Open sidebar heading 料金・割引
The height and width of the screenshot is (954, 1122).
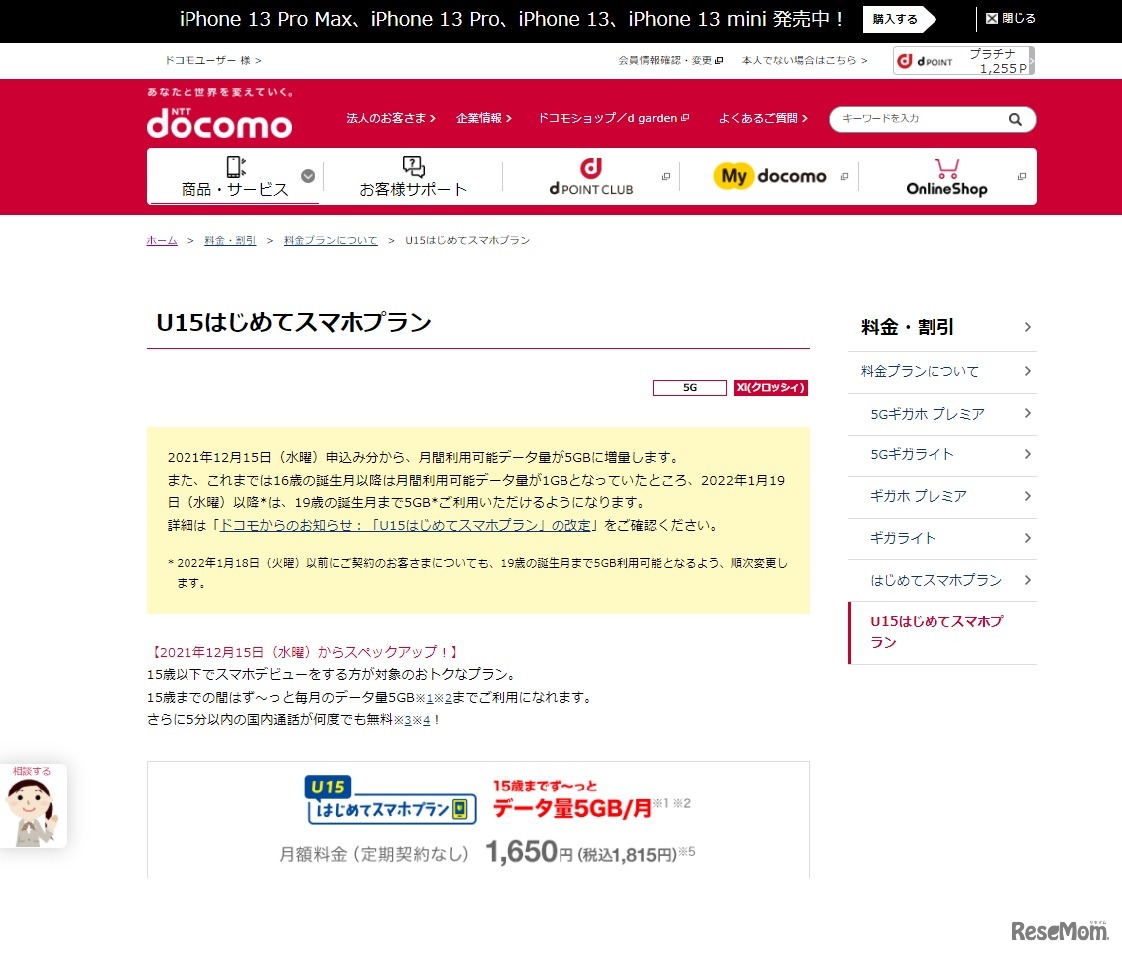[907, 328]
